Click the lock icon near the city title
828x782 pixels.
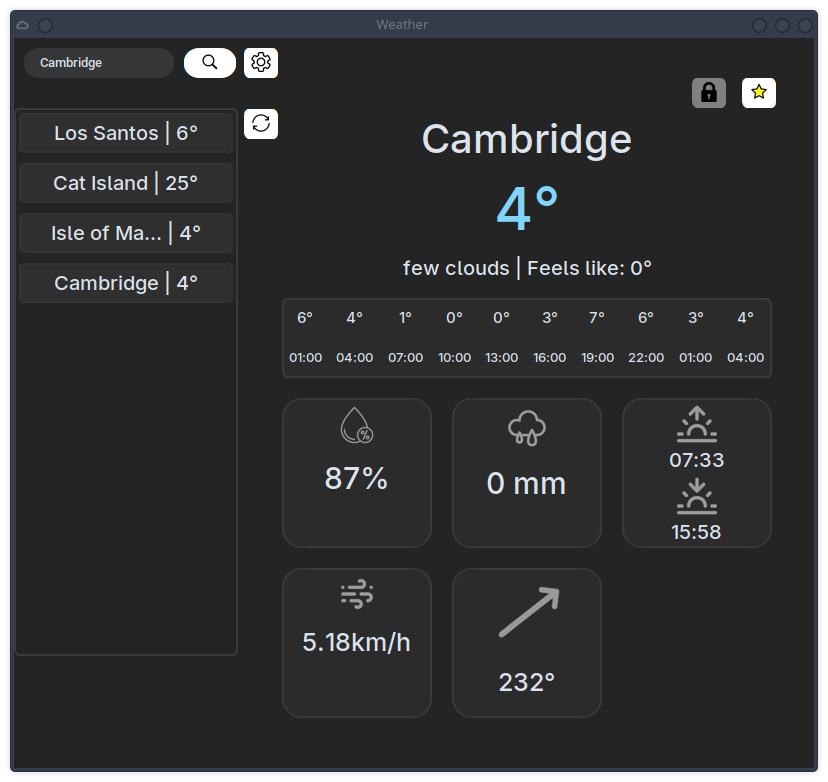tap(708, 92)
